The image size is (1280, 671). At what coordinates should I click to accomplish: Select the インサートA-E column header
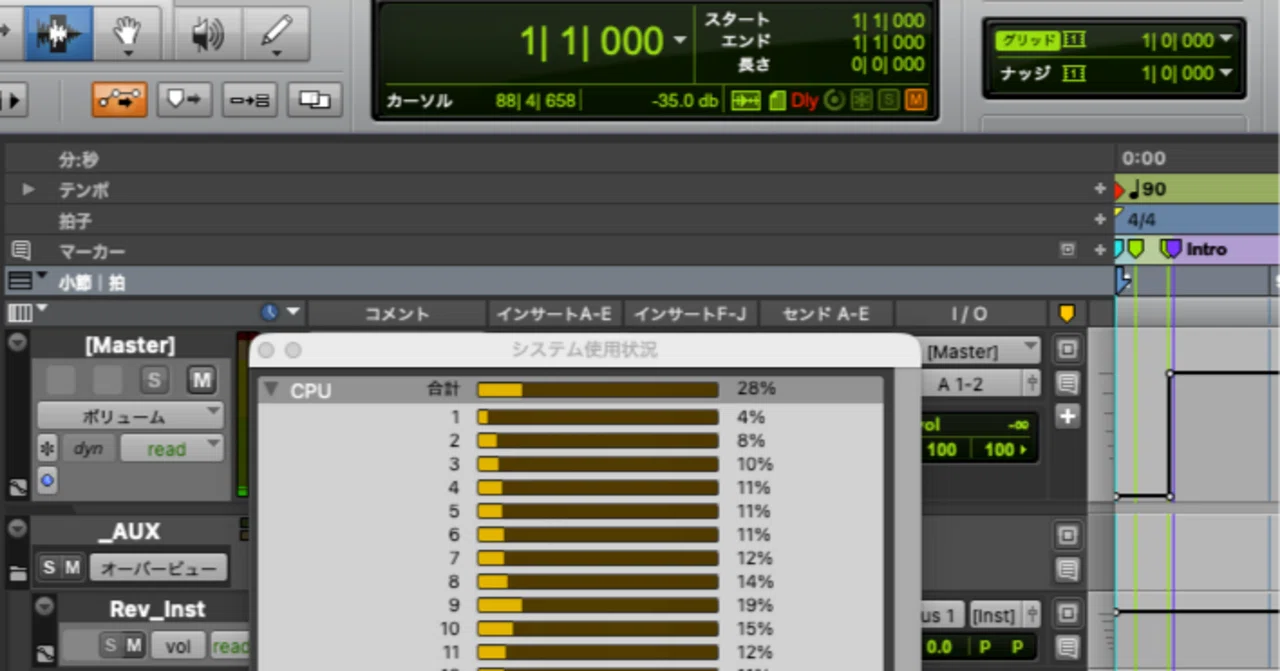555,313
